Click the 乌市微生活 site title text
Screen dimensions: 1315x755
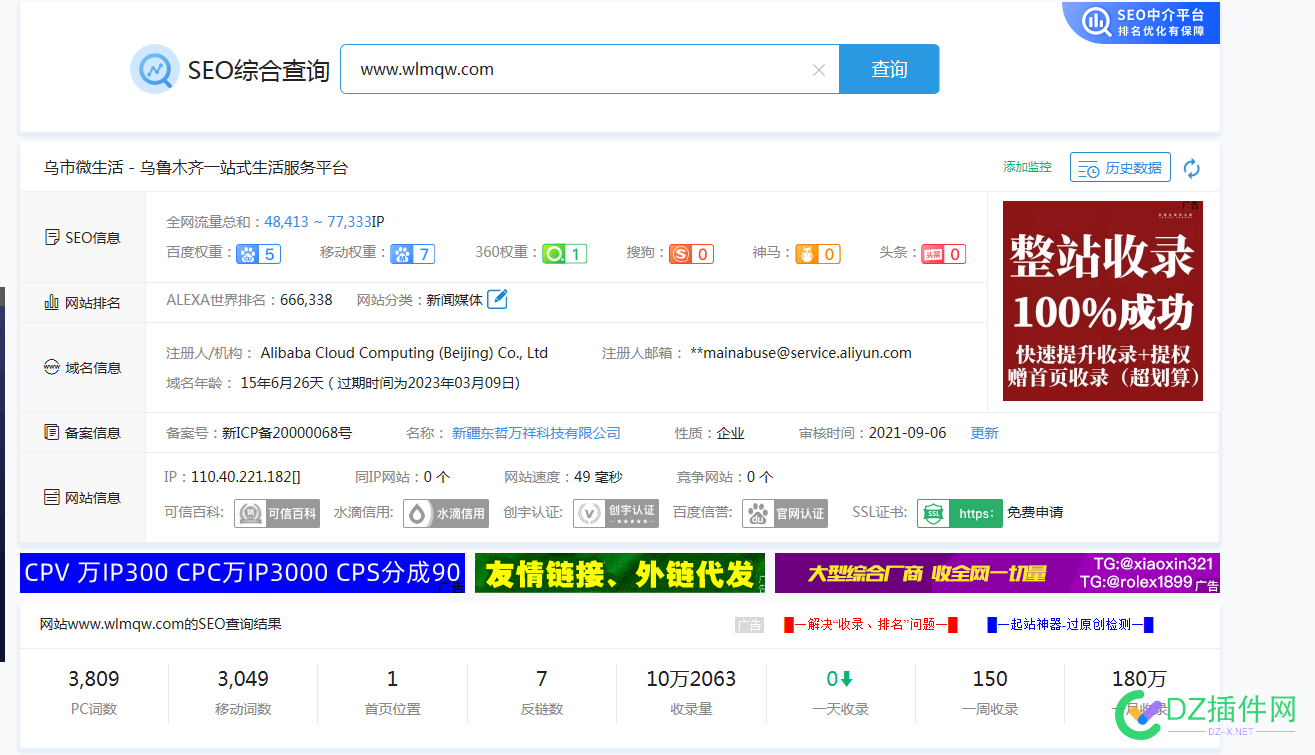(195, 168)
